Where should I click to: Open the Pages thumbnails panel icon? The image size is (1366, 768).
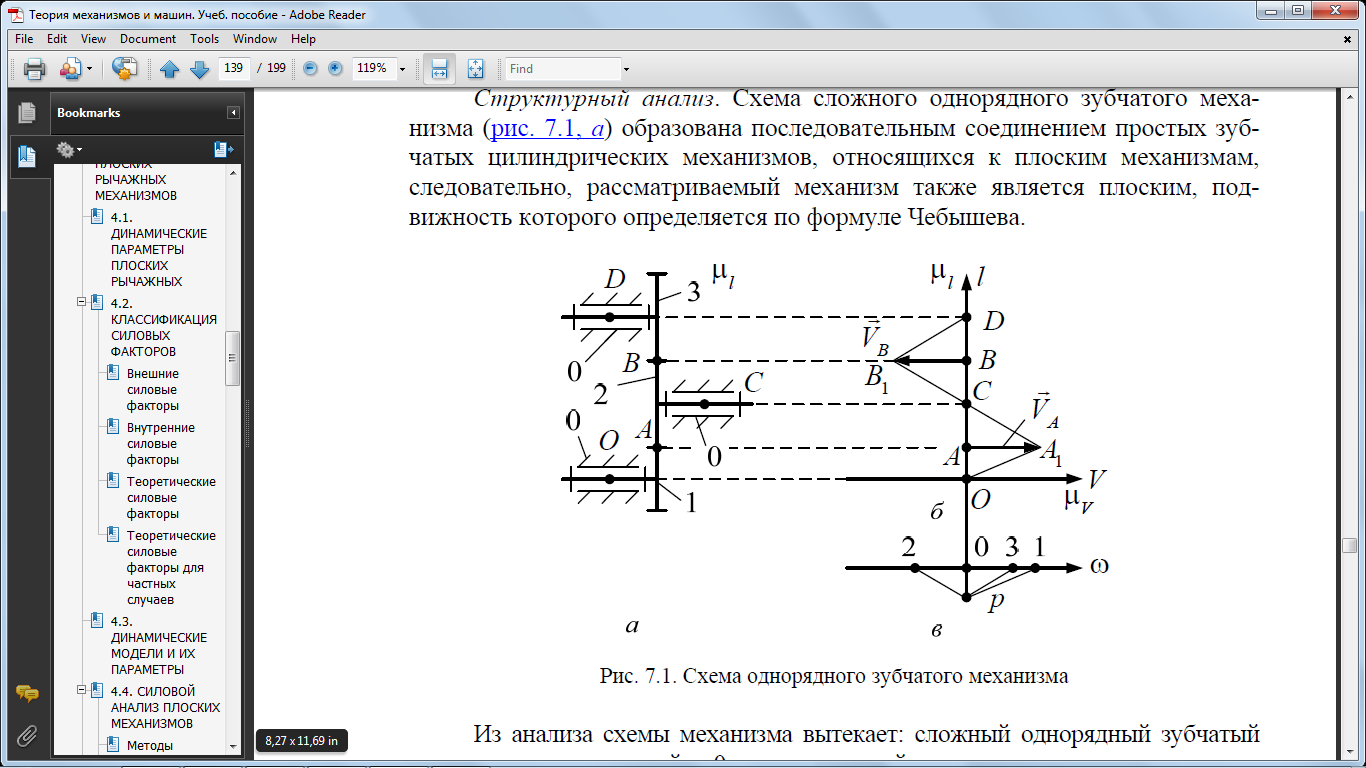coord(27,113)
